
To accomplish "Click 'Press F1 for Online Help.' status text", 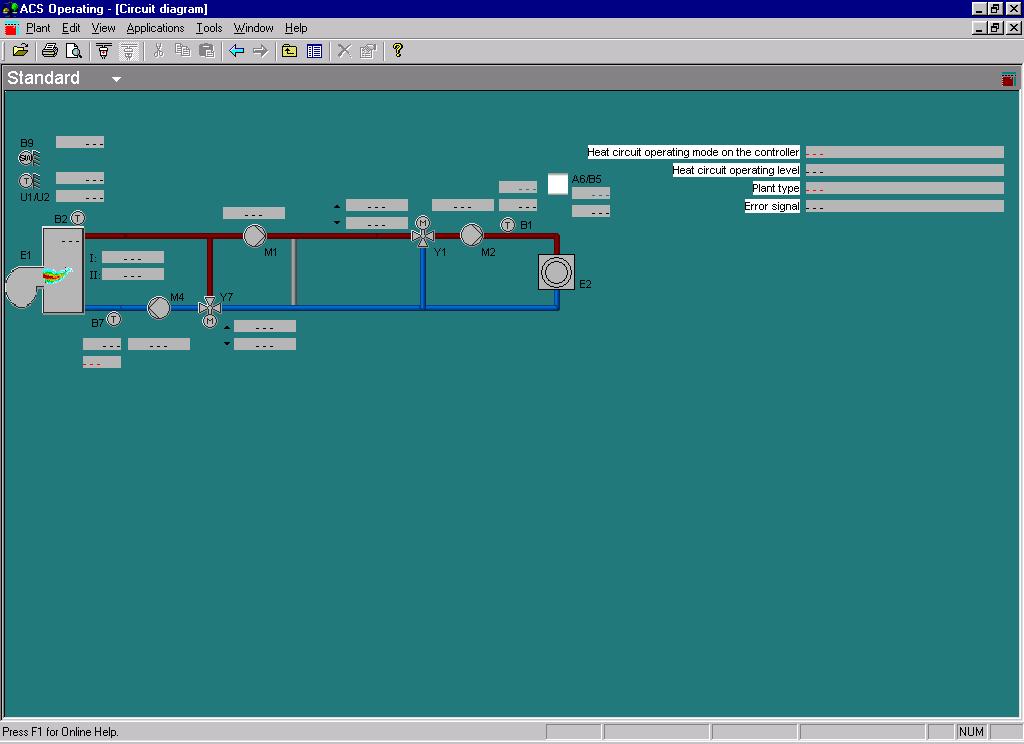I will 60,732.
